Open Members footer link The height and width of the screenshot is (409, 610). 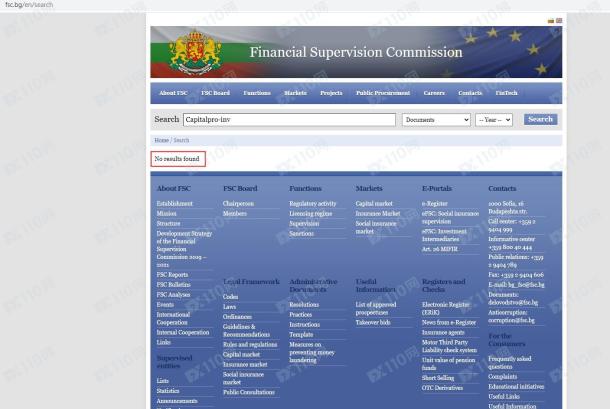pyautogui.click(x=235, y=214)
